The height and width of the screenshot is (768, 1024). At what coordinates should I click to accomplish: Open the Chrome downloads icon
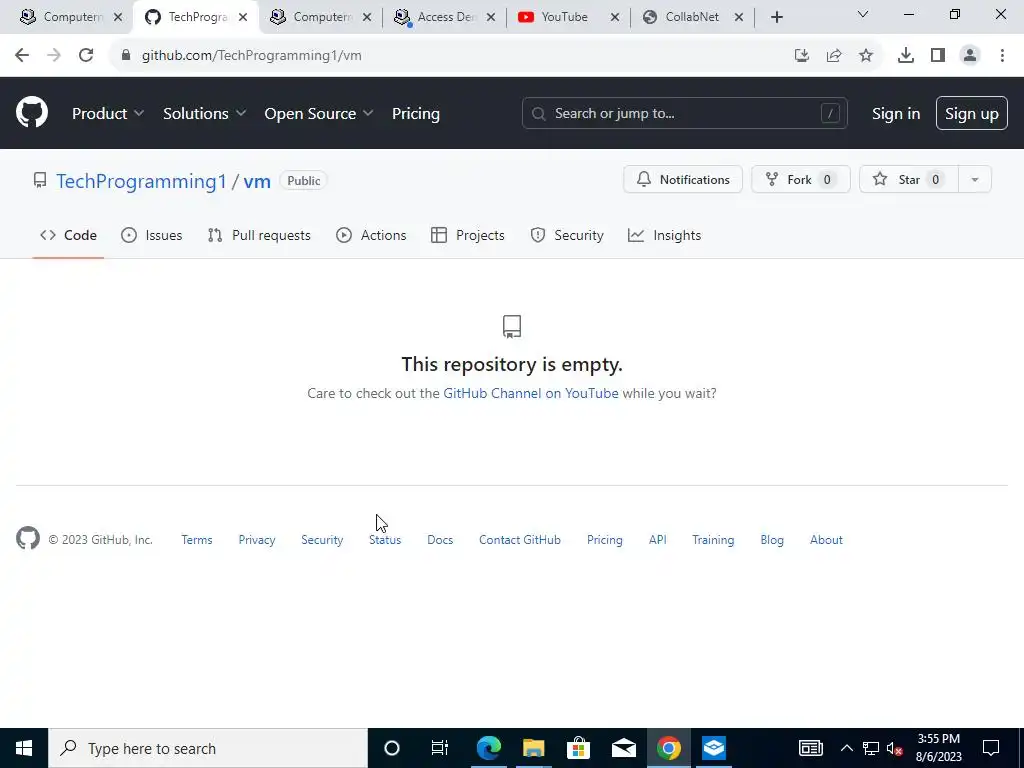[906, 56]
